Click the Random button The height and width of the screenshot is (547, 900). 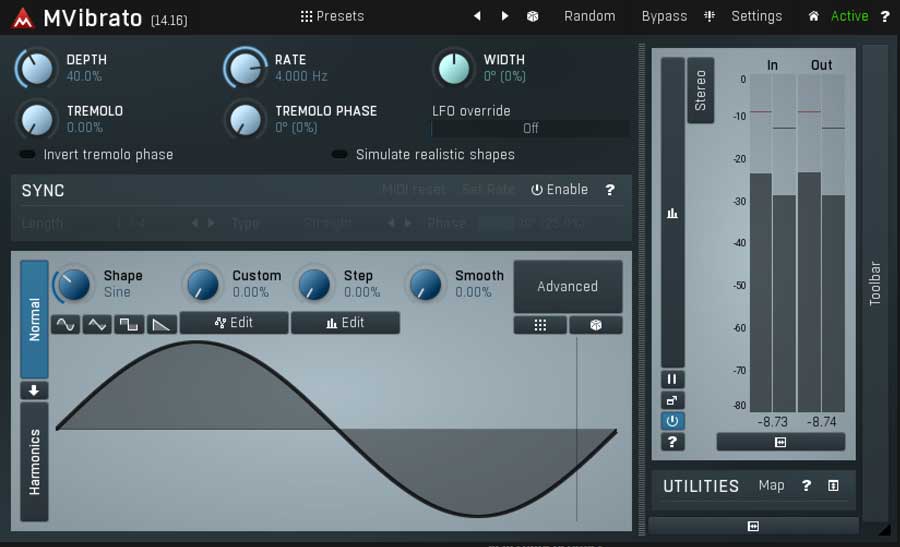(589, 16)
